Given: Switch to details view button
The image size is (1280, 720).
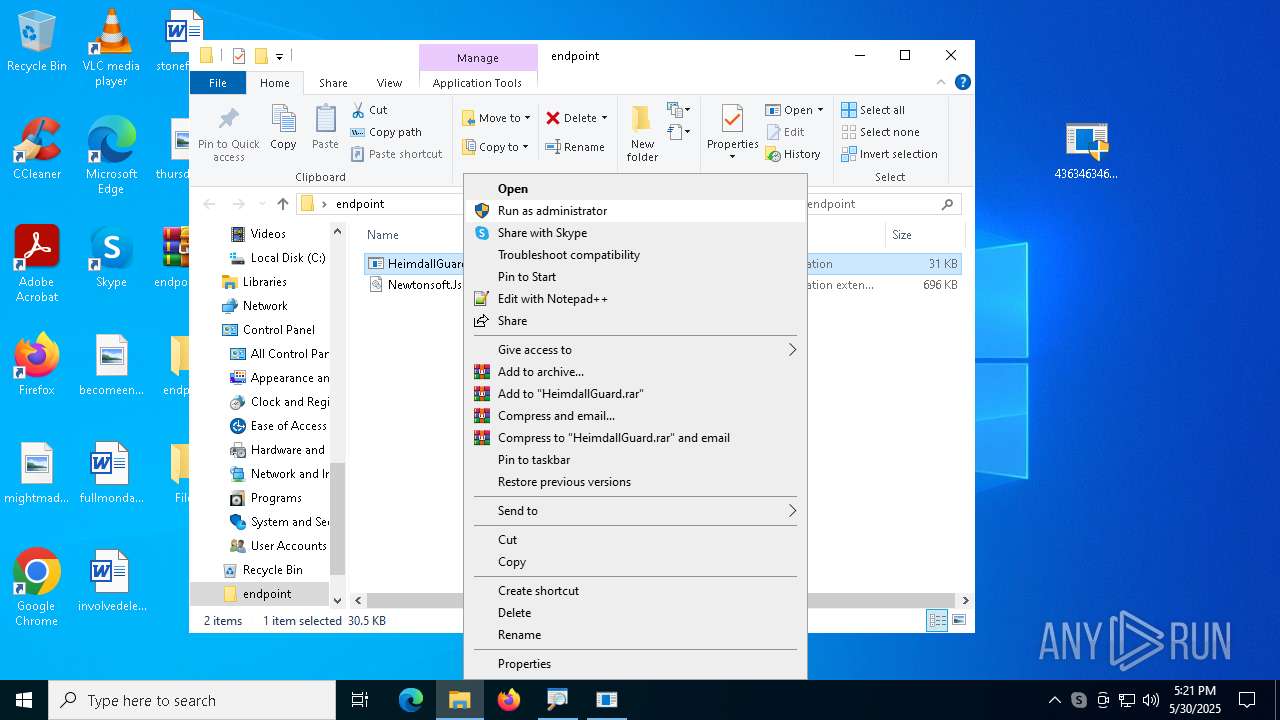Looking at the screenshot, I should [937, 621].
